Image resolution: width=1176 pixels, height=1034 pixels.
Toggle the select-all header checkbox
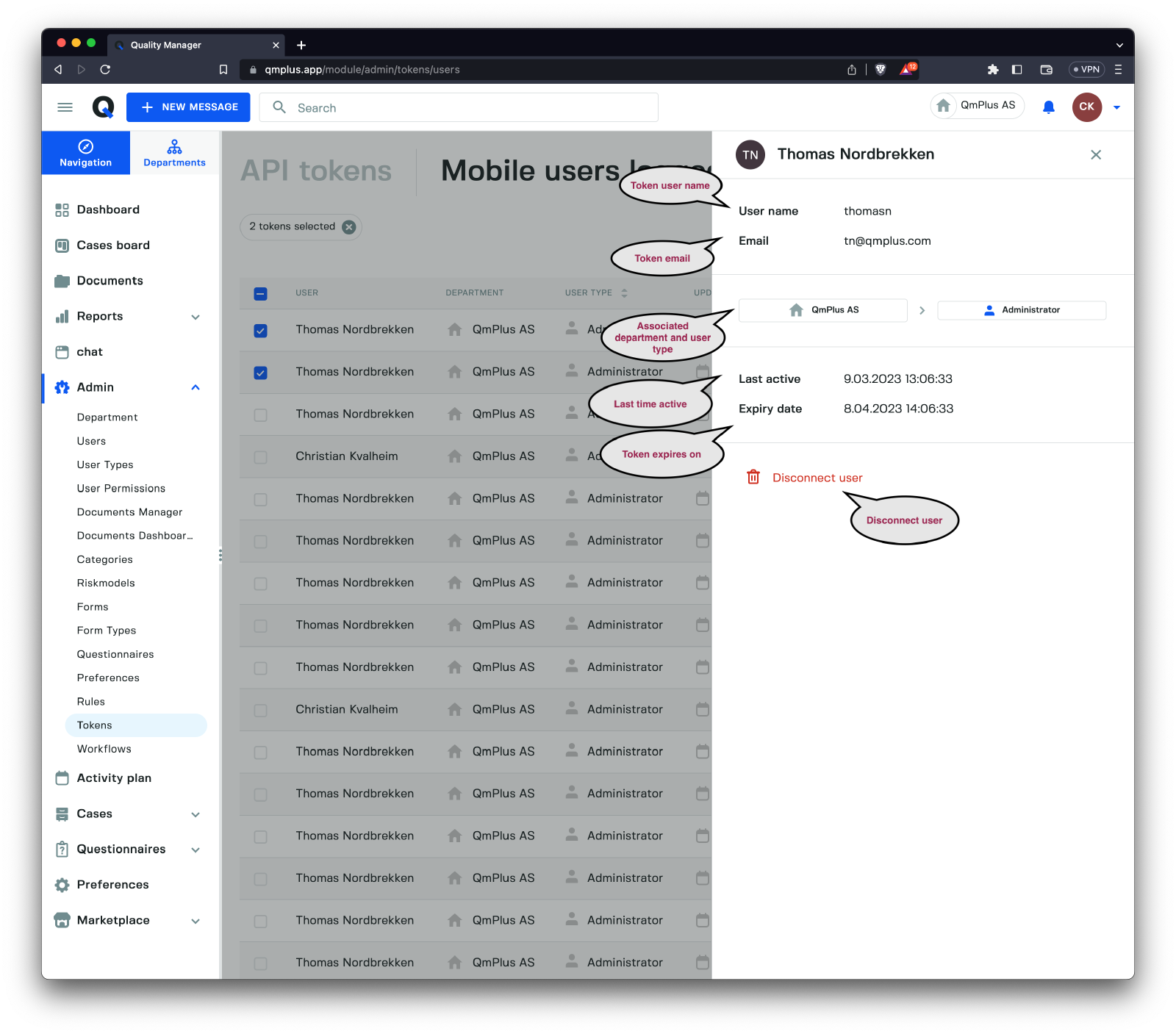pos(260,294)
